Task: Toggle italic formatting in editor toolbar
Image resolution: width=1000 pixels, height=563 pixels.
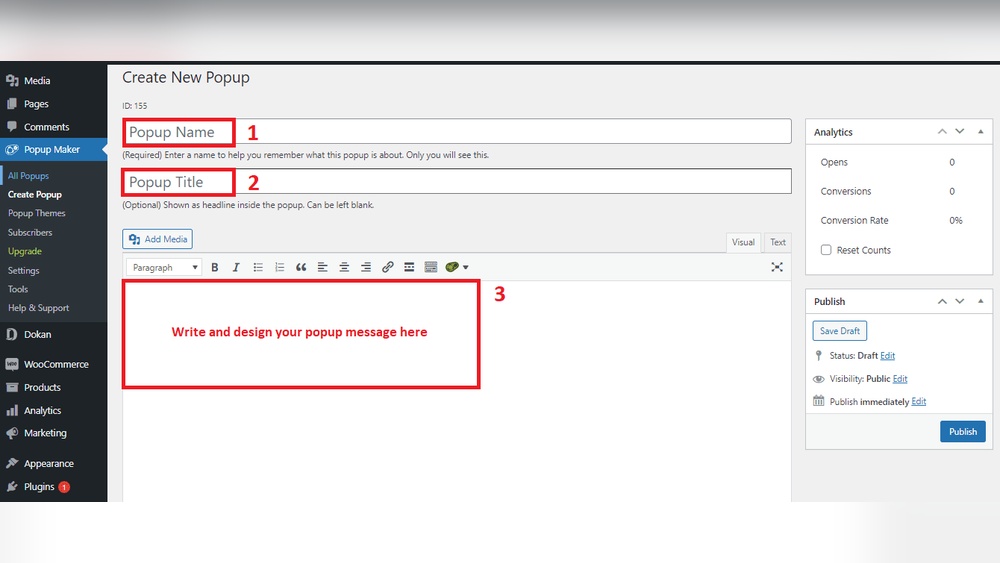Action: (236, 267)
